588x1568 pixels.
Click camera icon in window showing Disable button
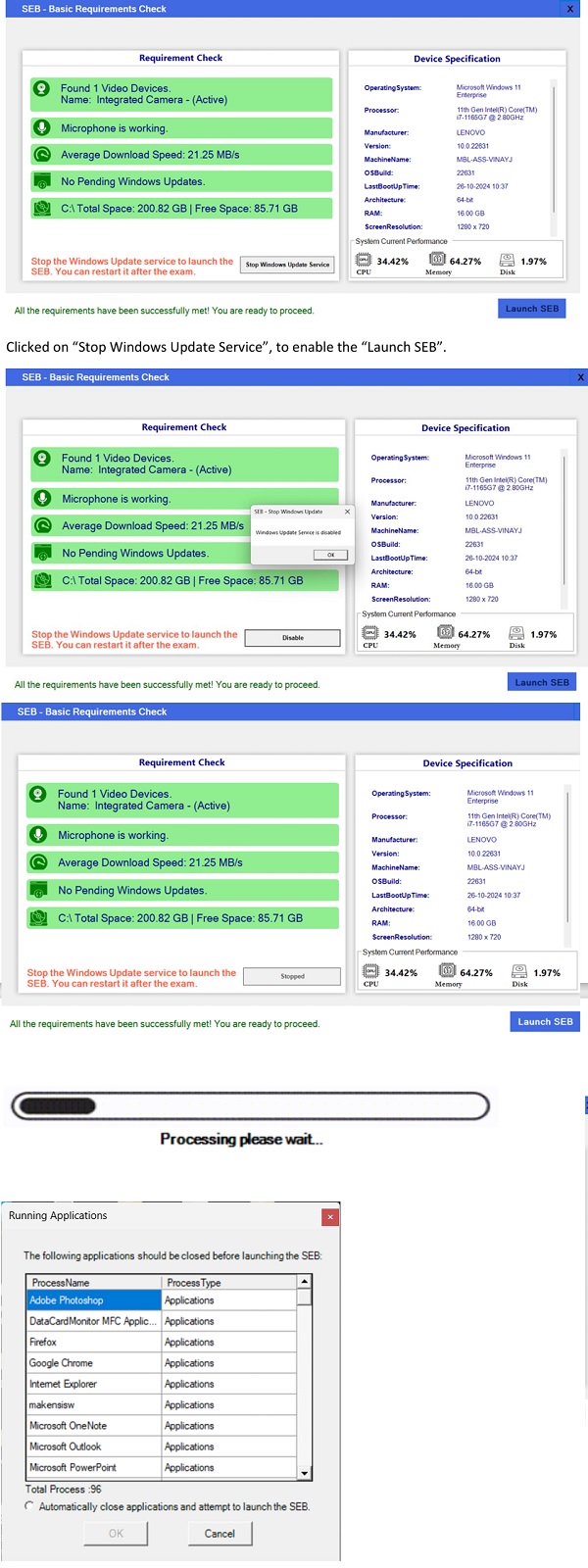42,458
